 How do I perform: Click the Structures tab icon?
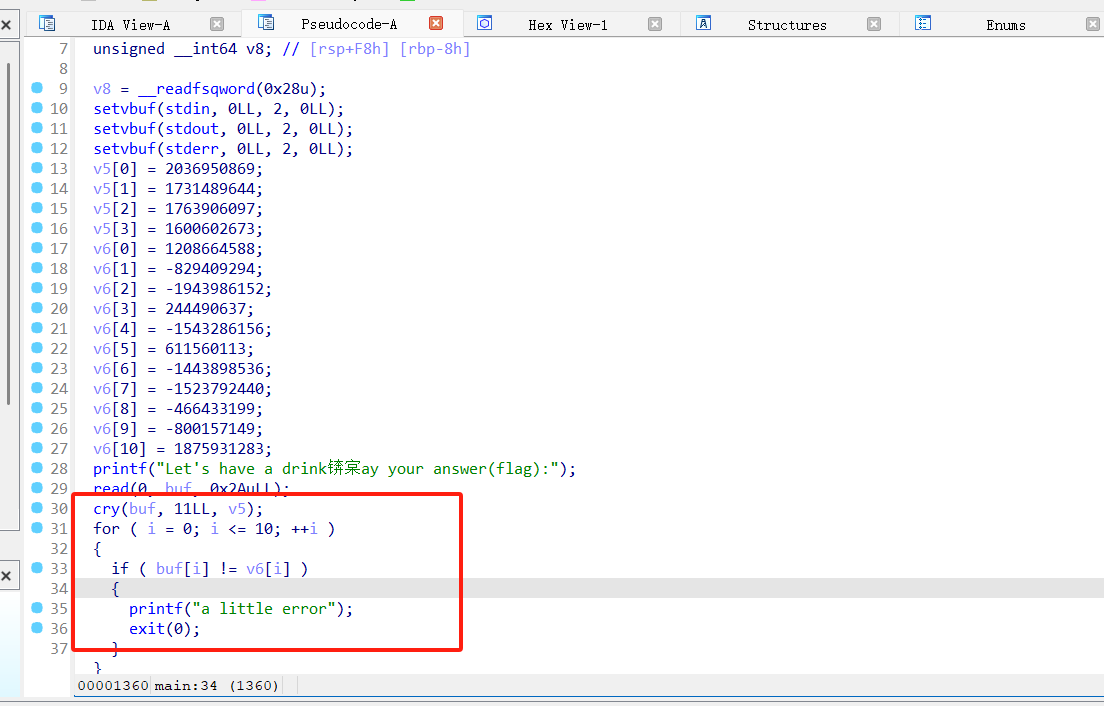tap(703, 23)
